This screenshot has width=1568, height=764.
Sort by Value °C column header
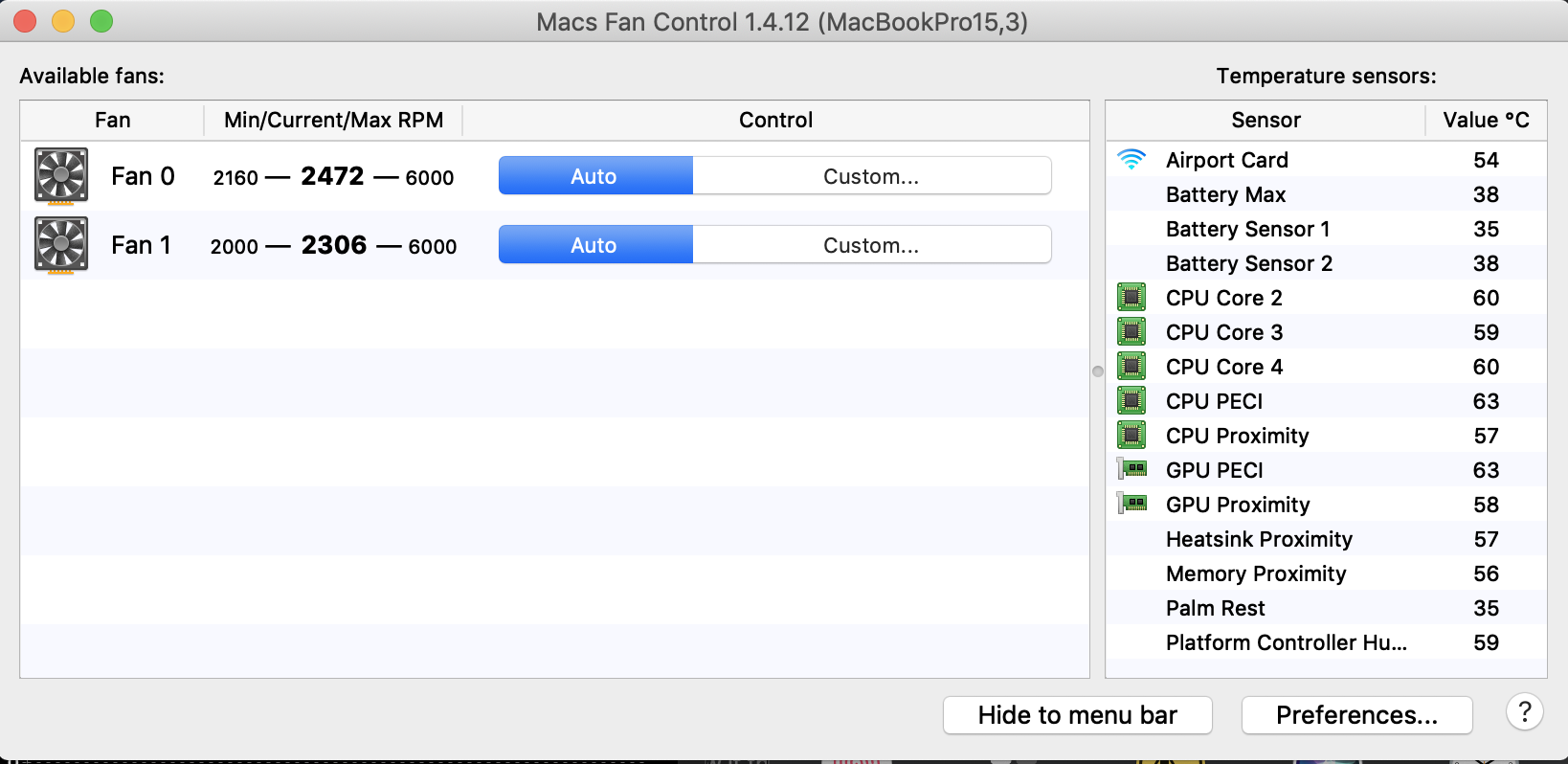[1486, 121]
